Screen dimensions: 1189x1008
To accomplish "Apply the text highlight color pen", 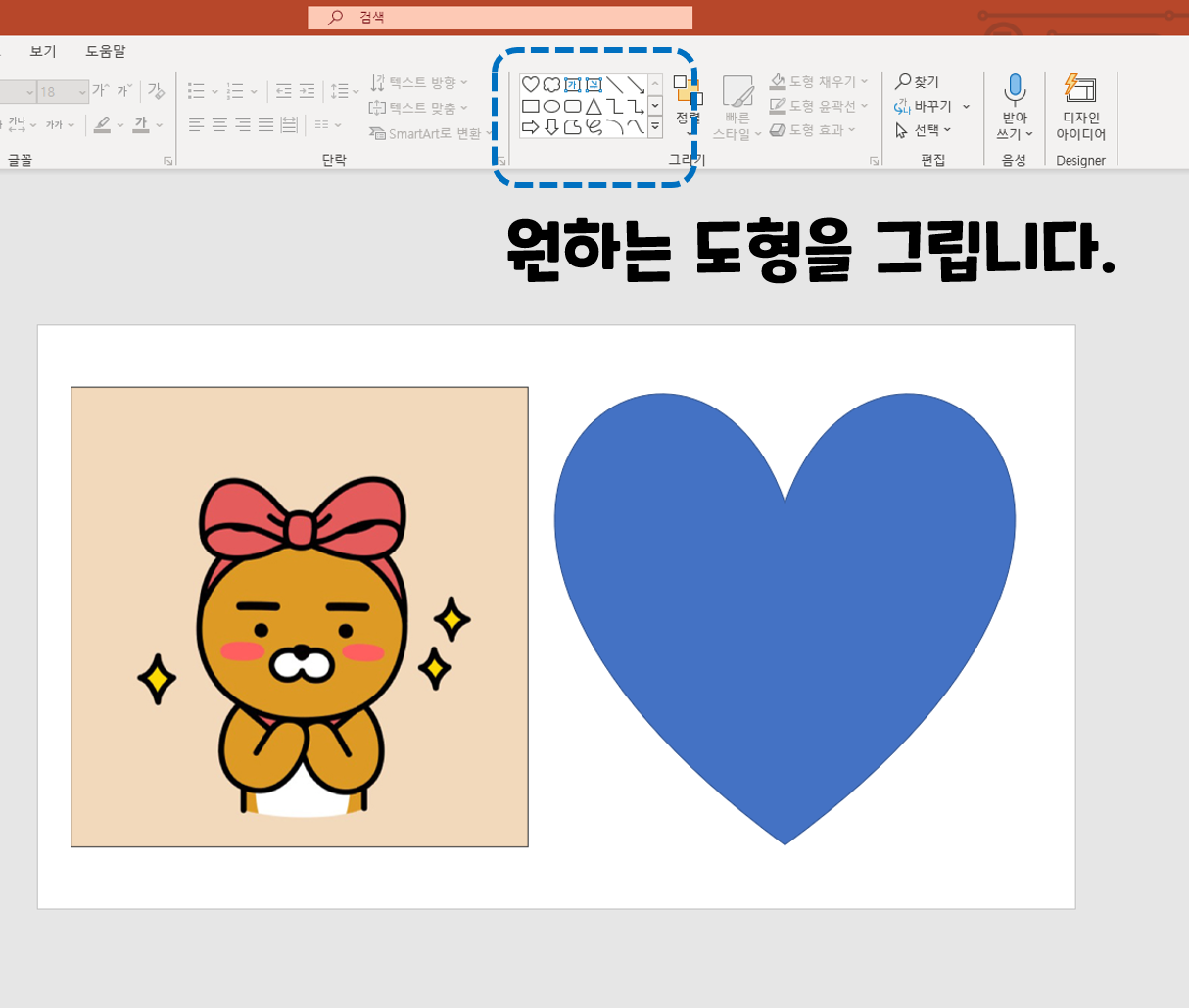I will 102,124.
